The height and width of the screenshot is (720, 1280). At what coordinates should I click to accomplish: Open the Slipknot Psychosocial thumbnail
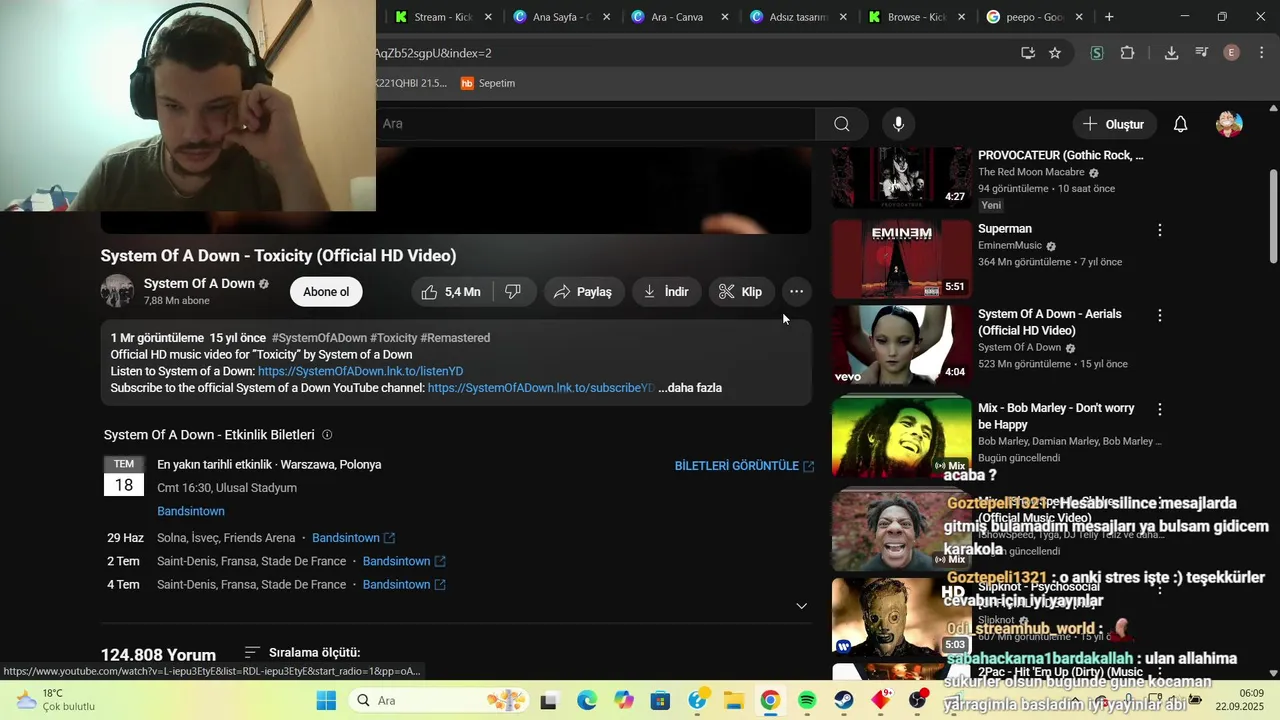(x=901, y=617)
